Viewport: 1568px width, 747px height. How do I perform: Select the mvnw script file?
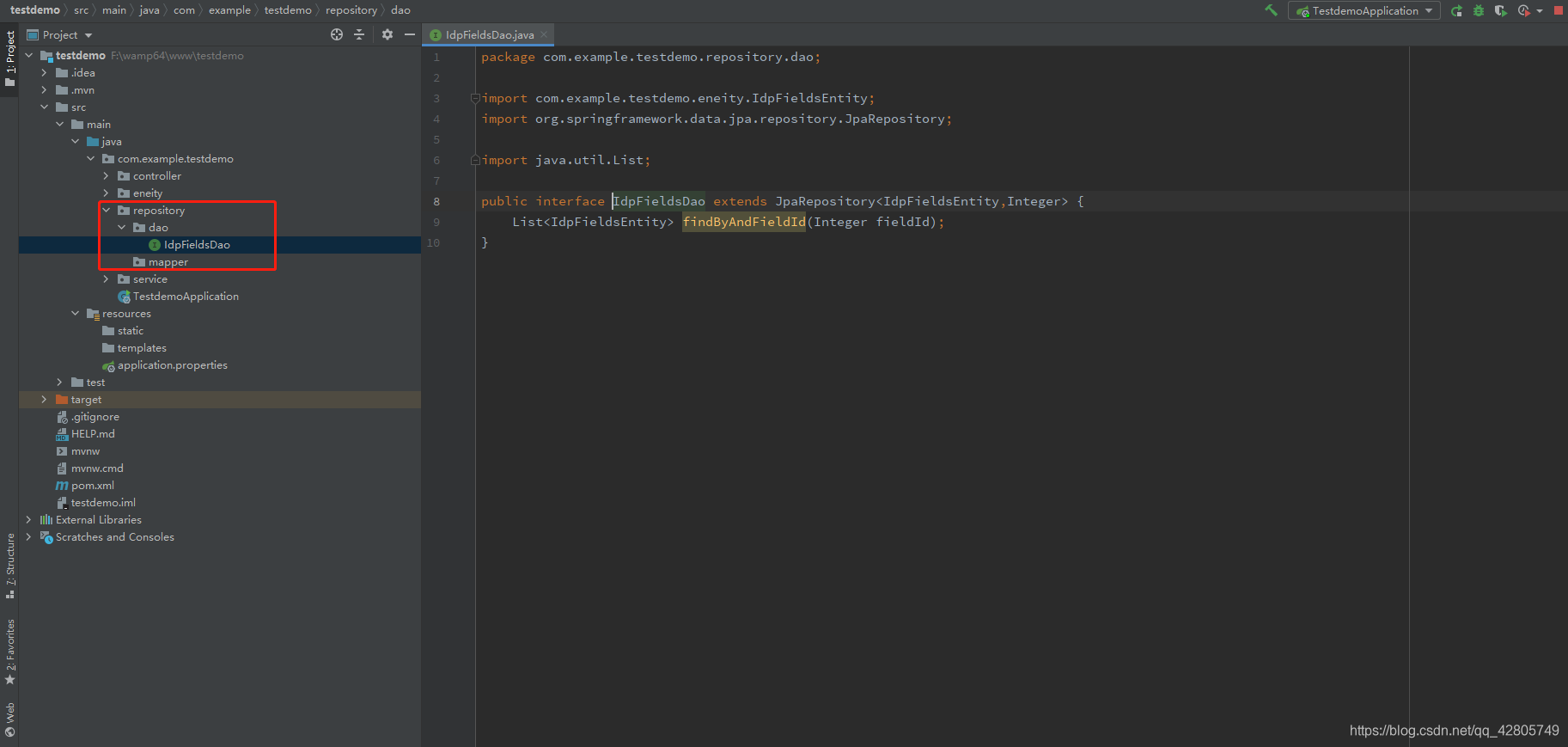pos(85,451)
